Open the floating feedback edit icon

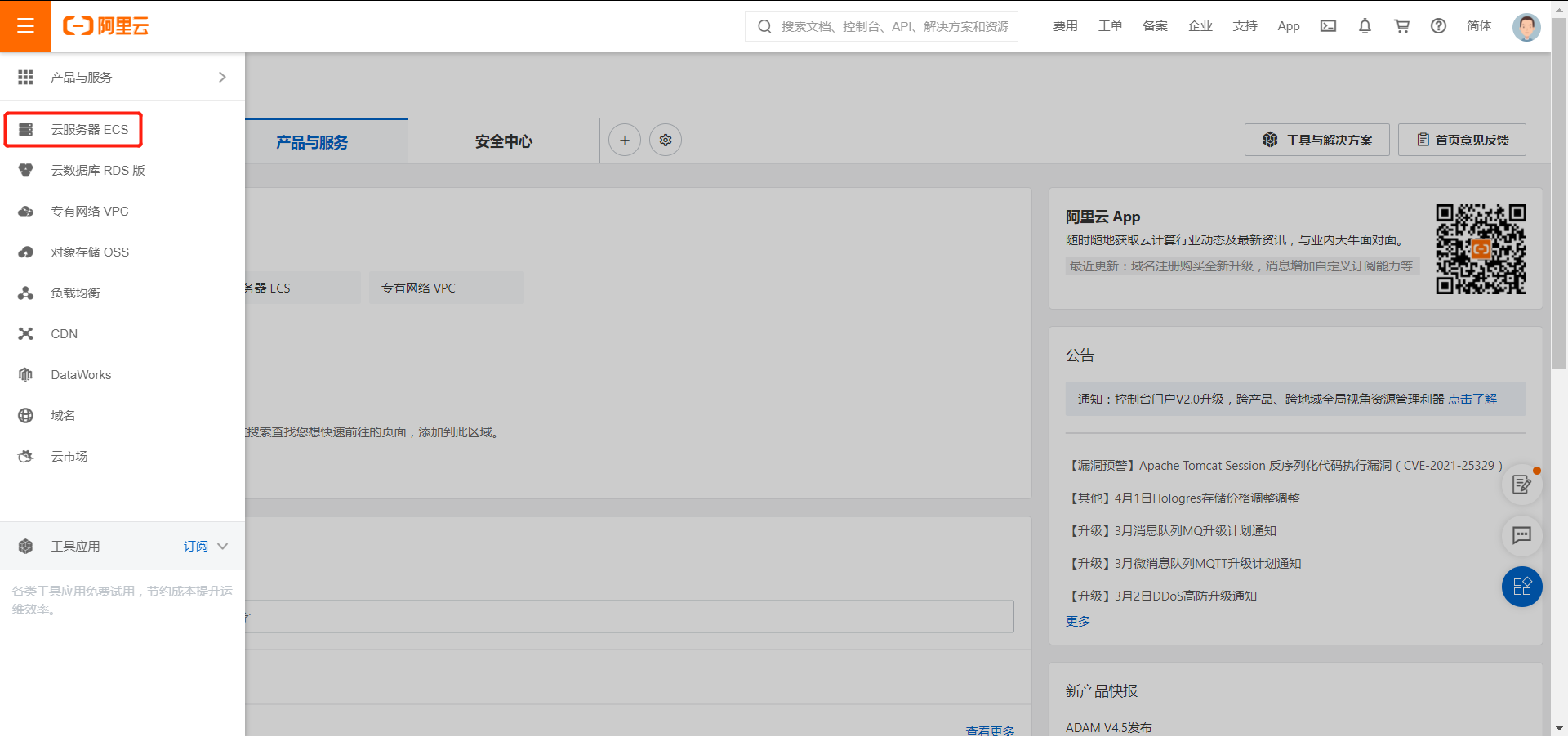pos(1522,485)
